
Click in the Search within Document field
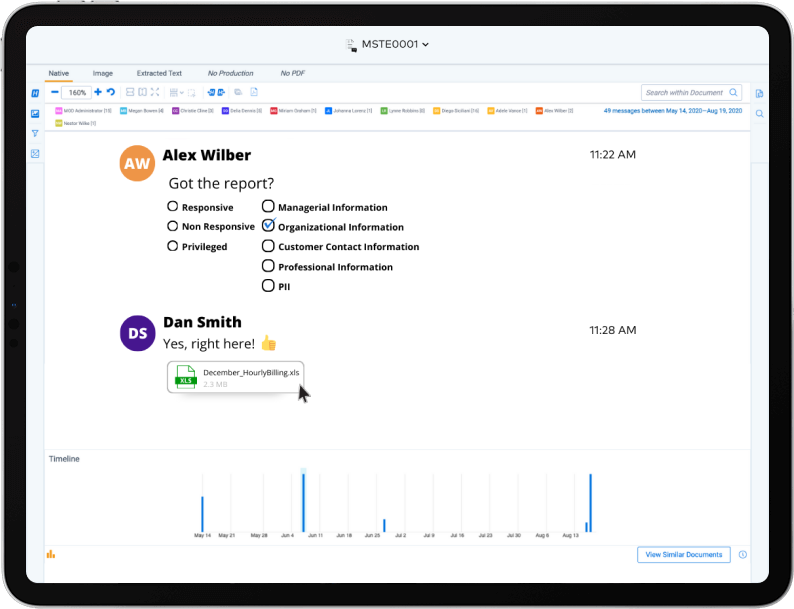point(685,92)
